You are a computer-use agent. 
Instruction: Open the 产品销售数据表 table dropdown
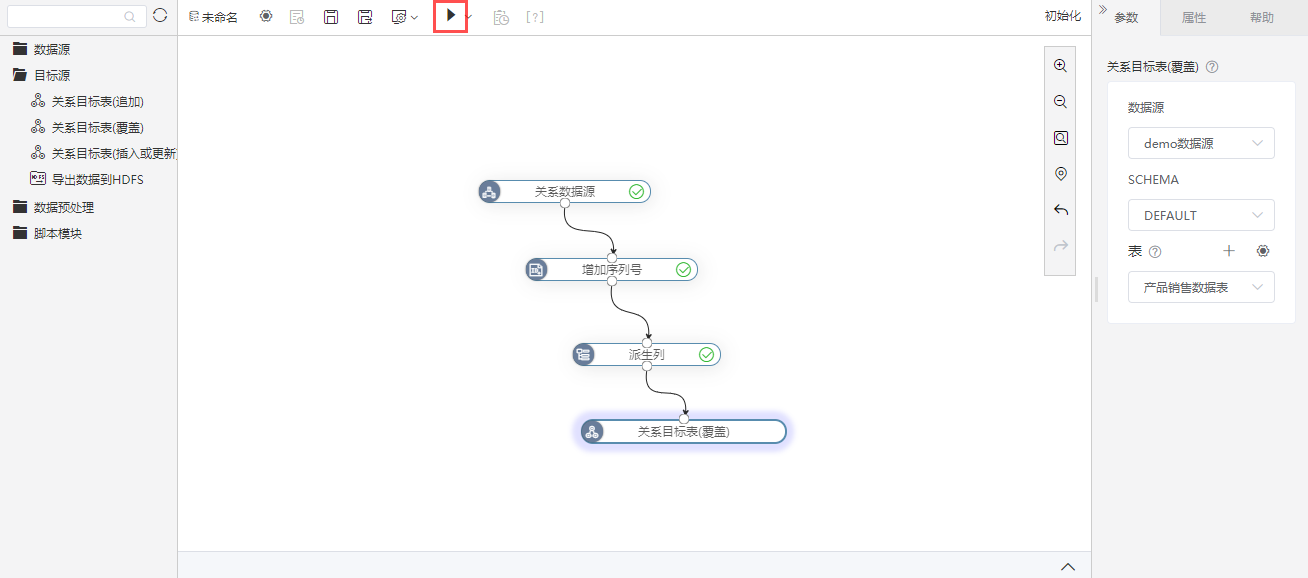coord(1201,287)
